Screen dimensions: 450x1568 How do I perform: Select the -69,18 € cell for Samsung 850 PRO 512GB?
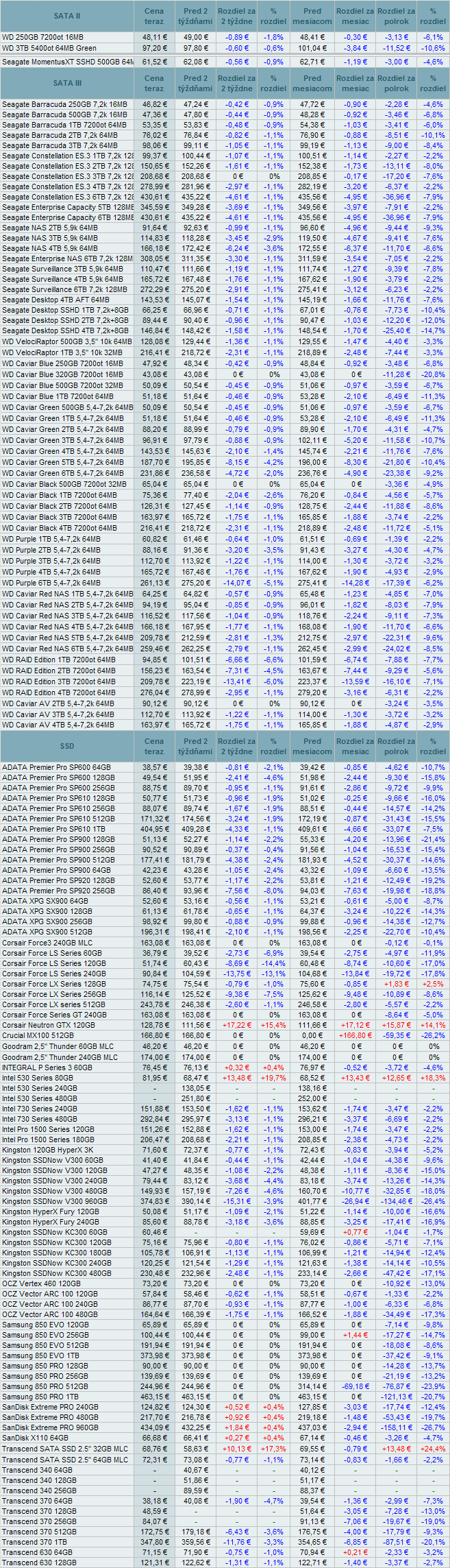(355, 1387)
